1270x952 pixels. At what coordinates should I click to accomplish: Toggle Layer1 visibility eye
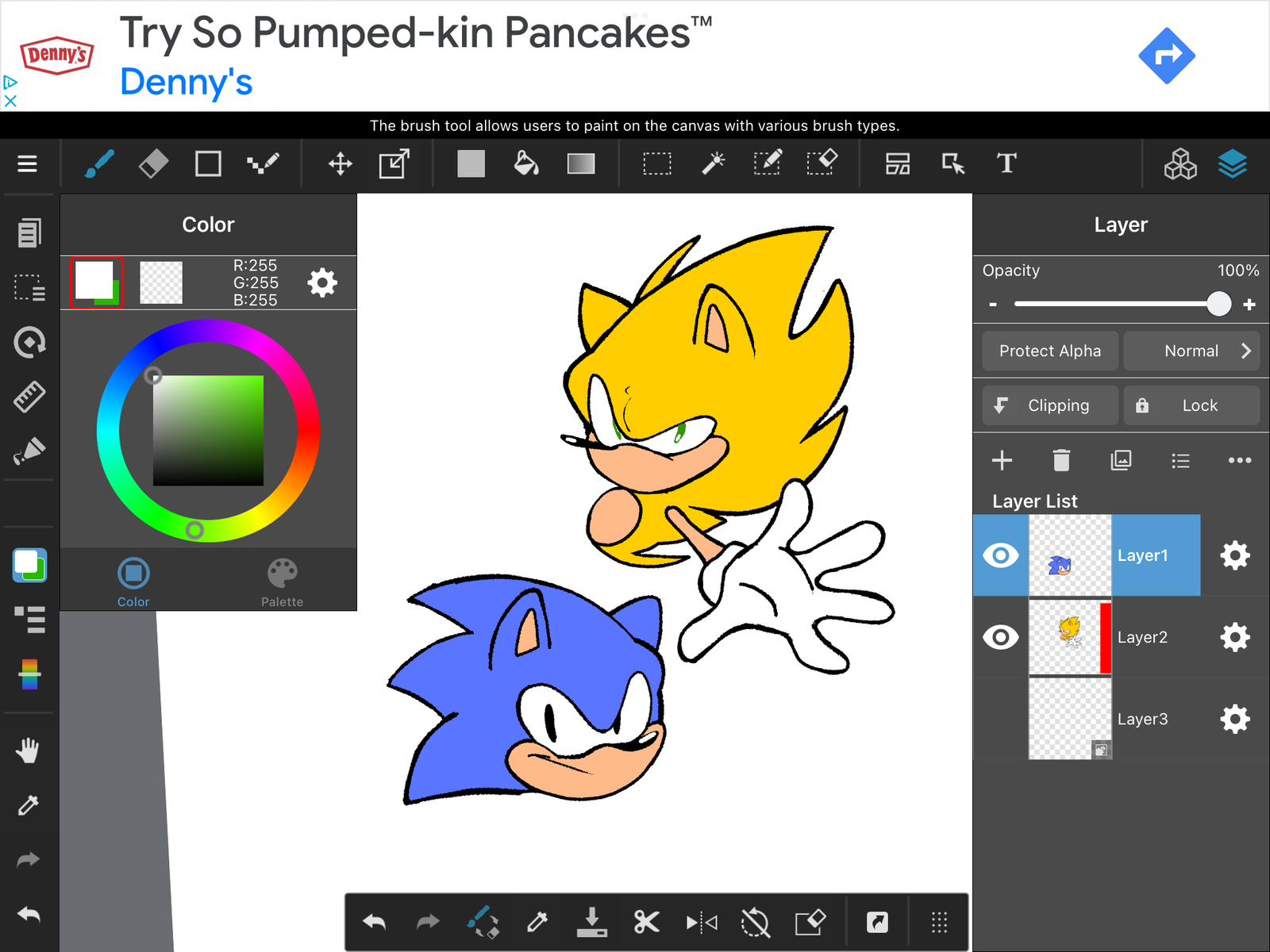tap(1001, 555)
